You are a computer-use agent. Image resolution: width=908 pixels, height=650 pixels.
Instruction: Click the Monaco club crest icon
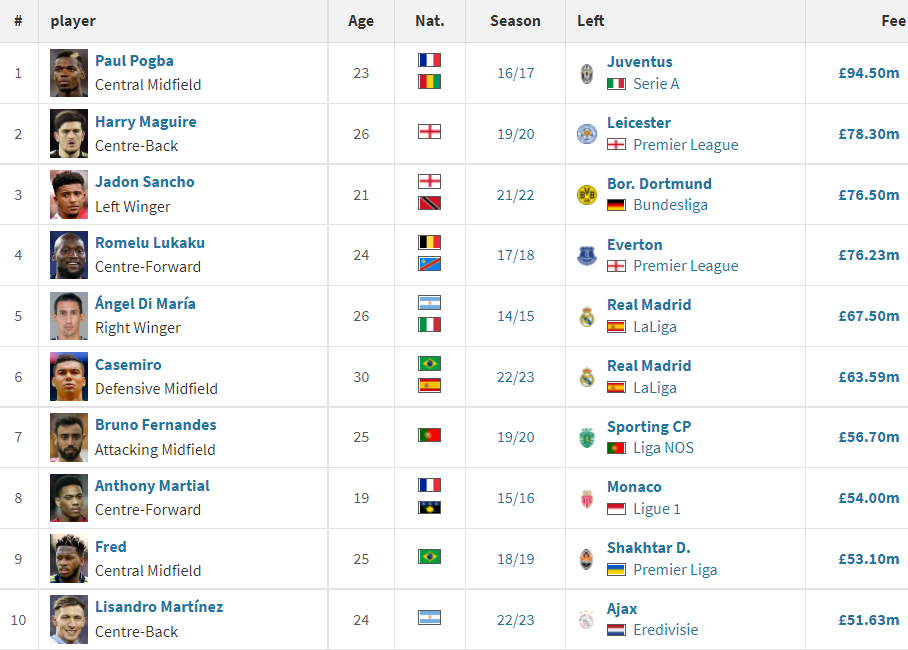coord(587,498)
